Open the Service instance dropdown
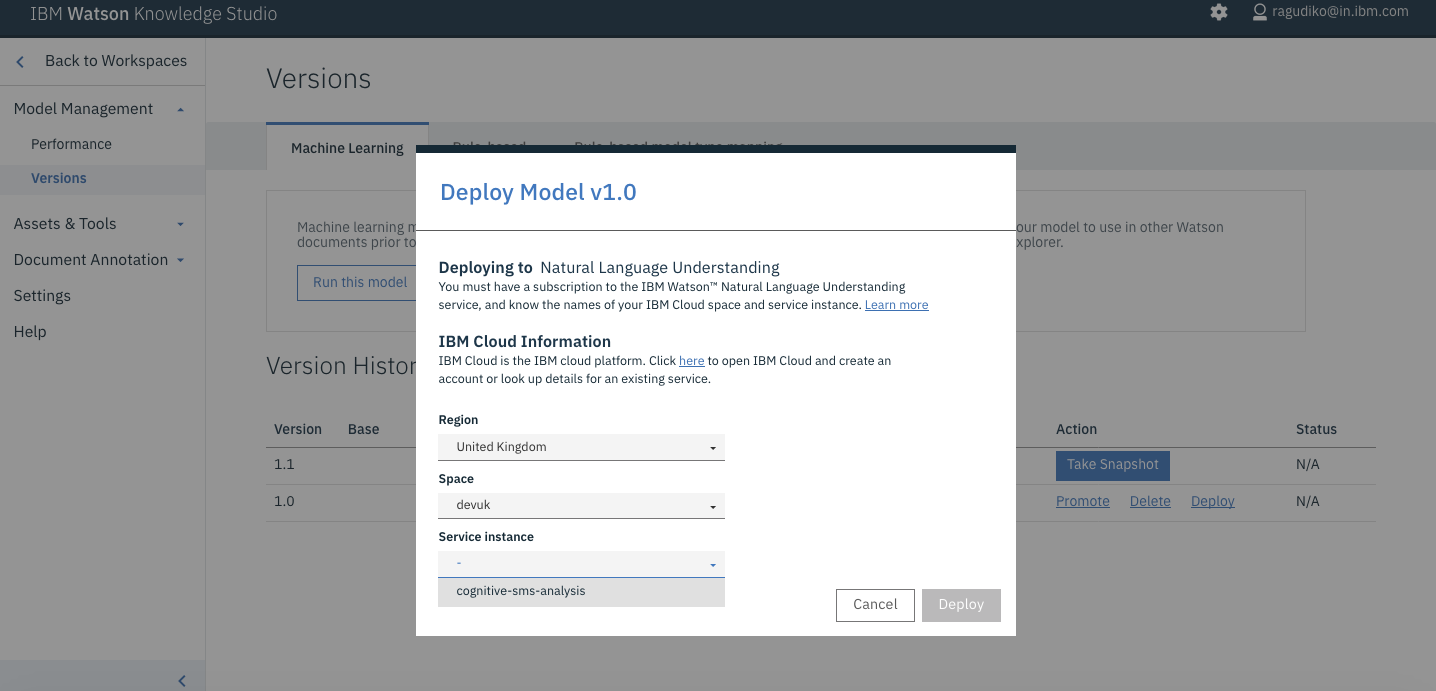The height and width of the screenshot is (691, 1436). (581, 564)
